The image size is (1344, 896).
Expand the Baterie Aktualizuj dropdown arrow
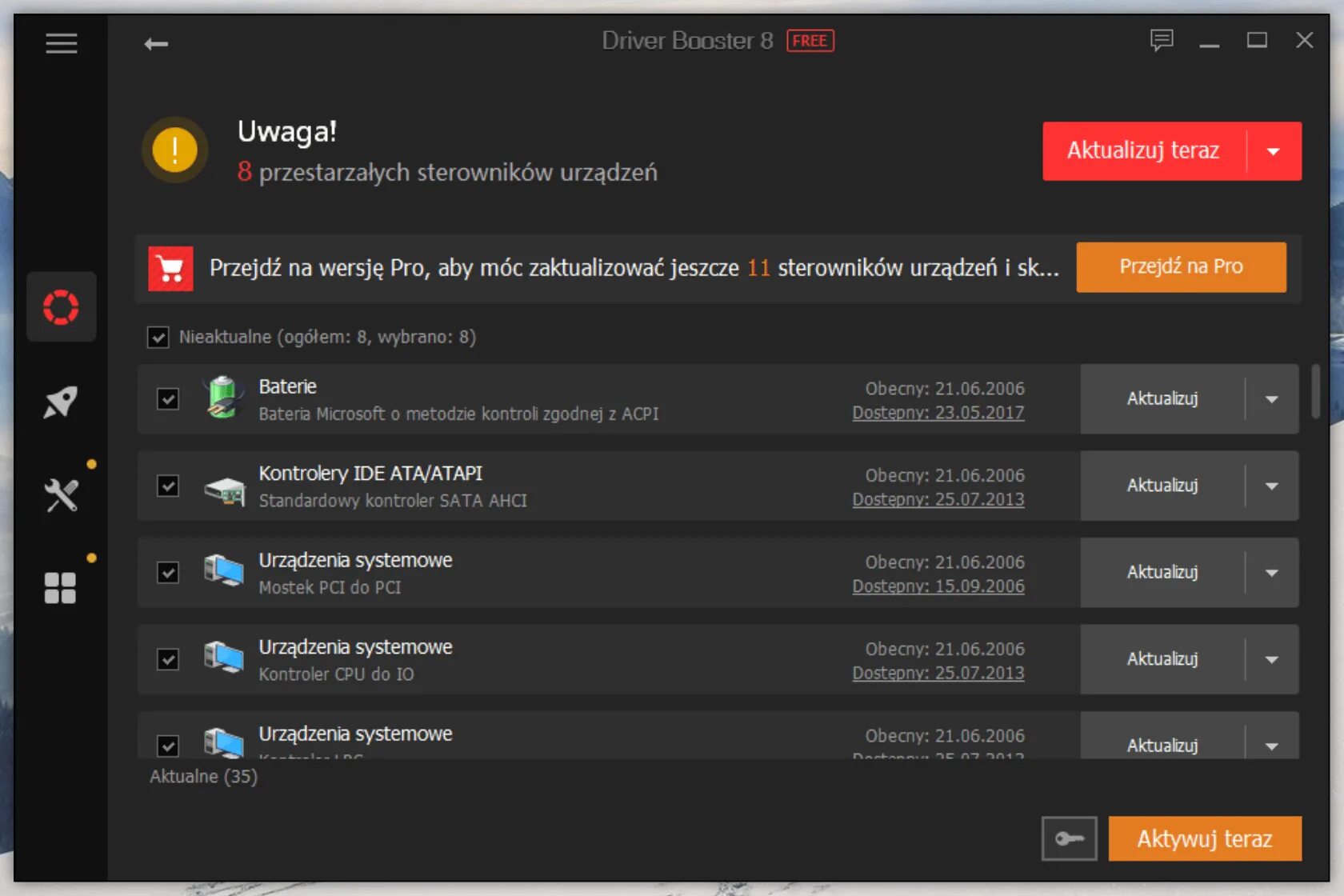[1272, 399]
